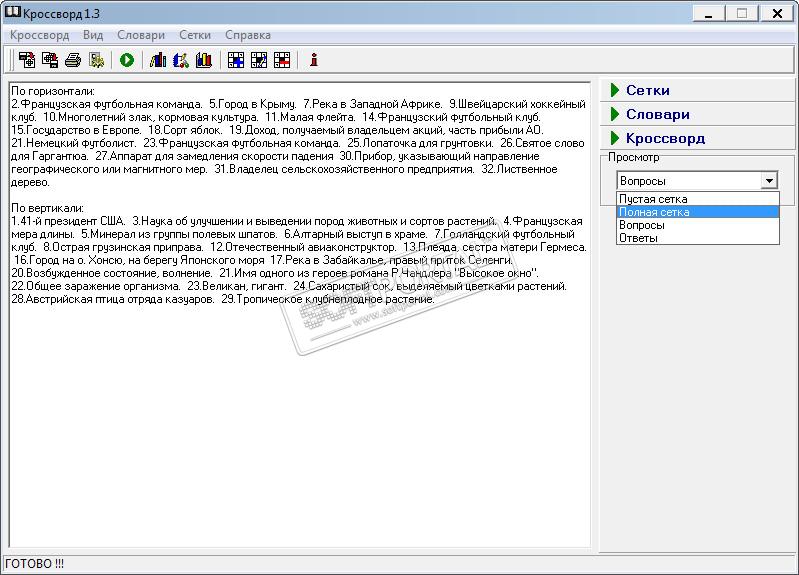Click the grid icon with a pencil
Image resolution: width=799 pixels, height=575 pixels.
[258, 60]
